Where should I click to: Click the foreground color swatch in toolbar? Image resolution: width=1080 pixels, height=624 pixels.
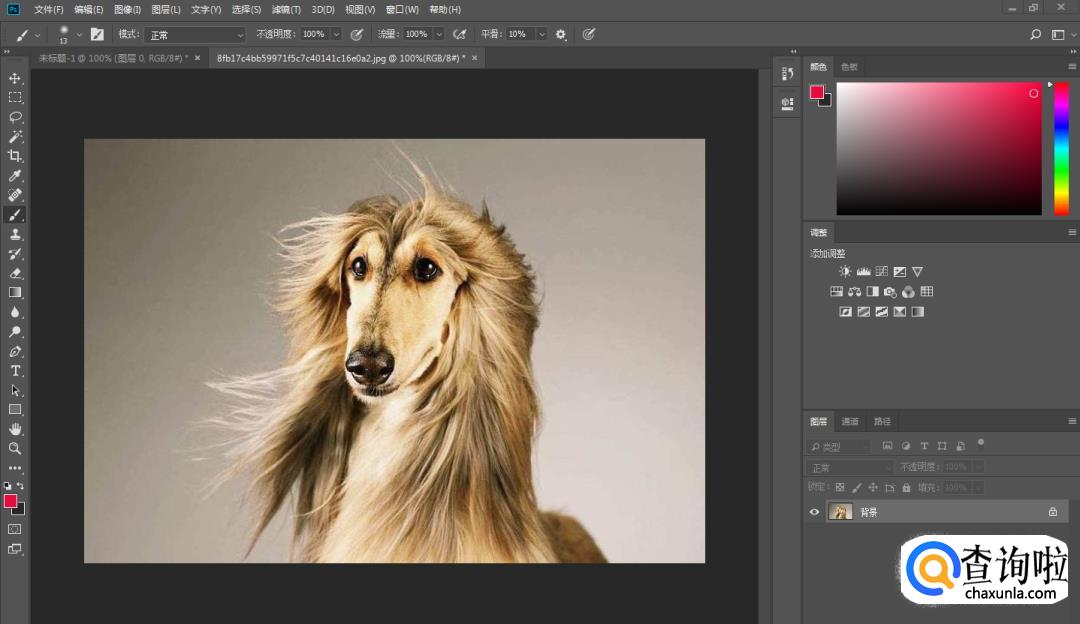tap(10, 501)
